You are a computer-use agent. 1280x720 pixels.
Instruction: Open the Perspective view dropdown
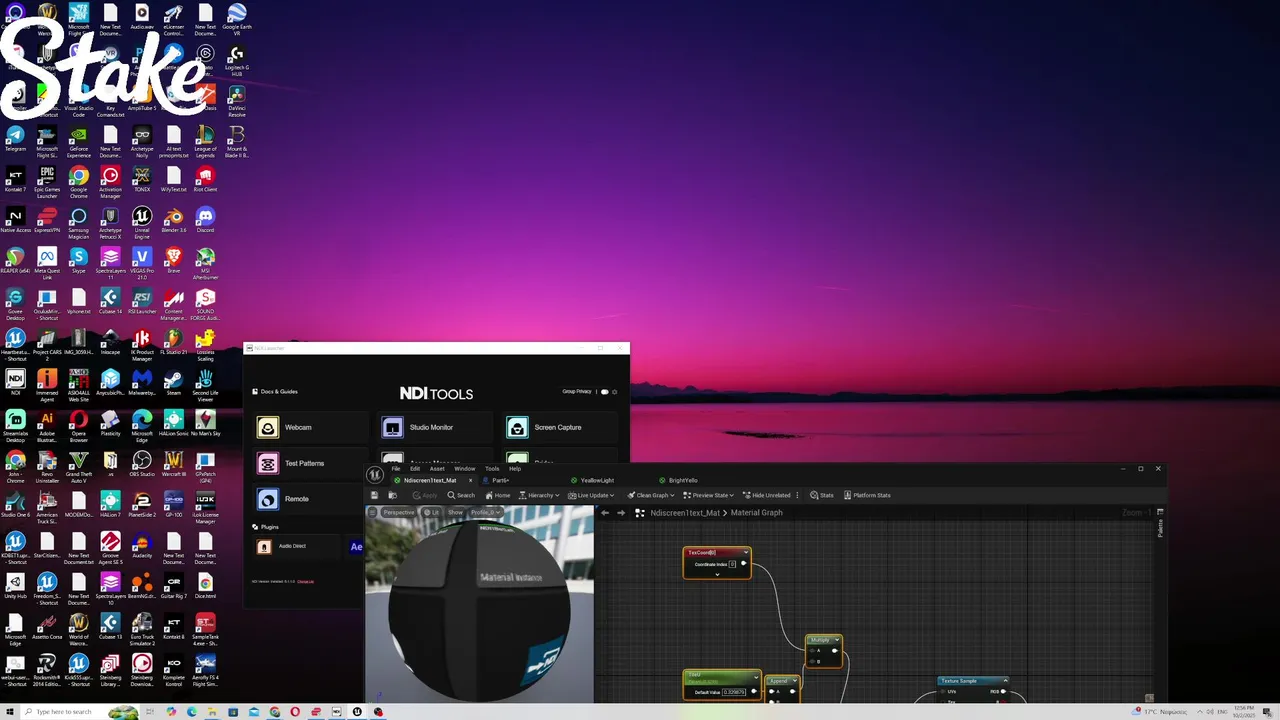(x=399, y=512)
